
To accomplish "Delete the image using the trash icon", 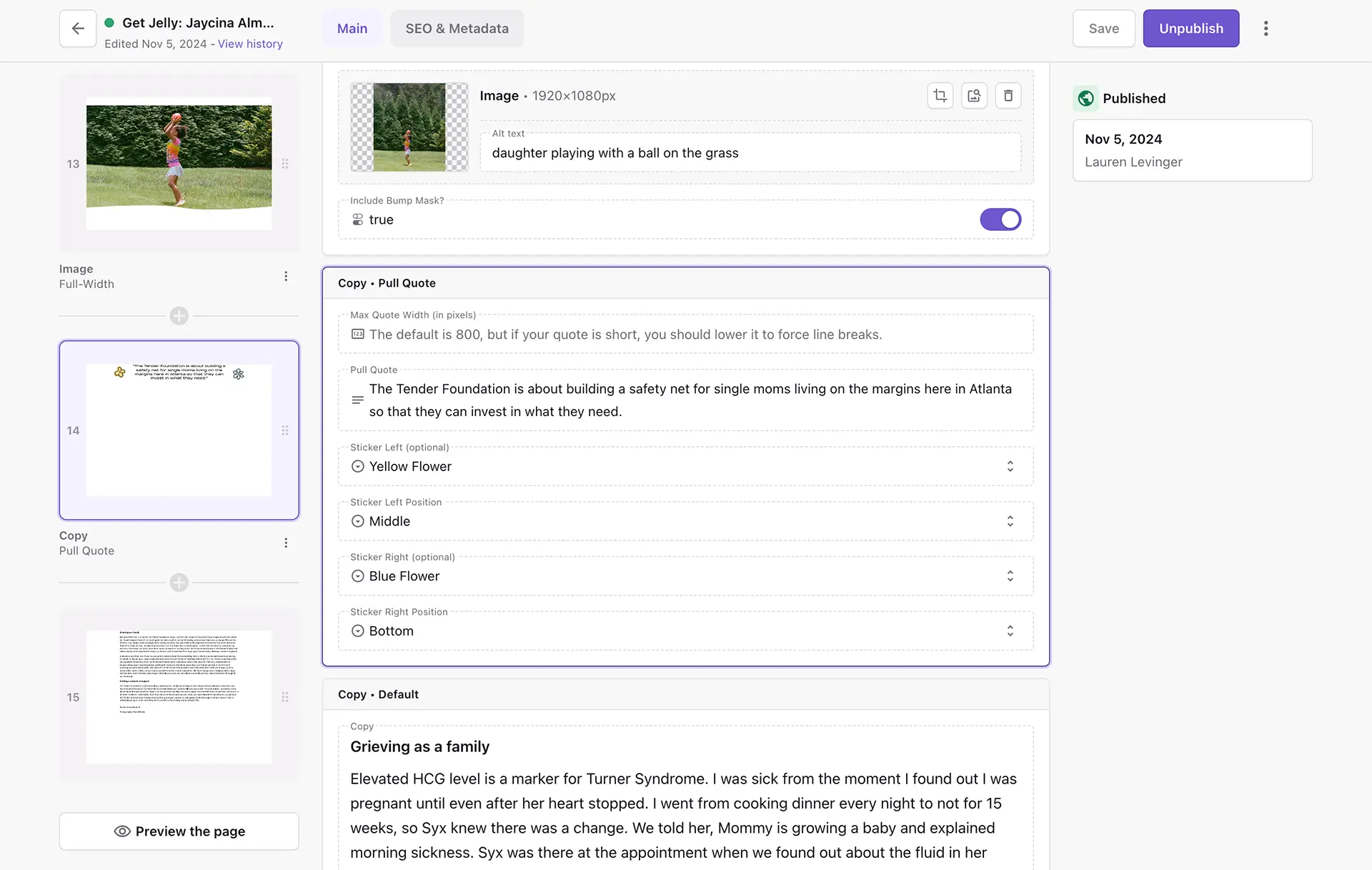I will coord(1008,95).
